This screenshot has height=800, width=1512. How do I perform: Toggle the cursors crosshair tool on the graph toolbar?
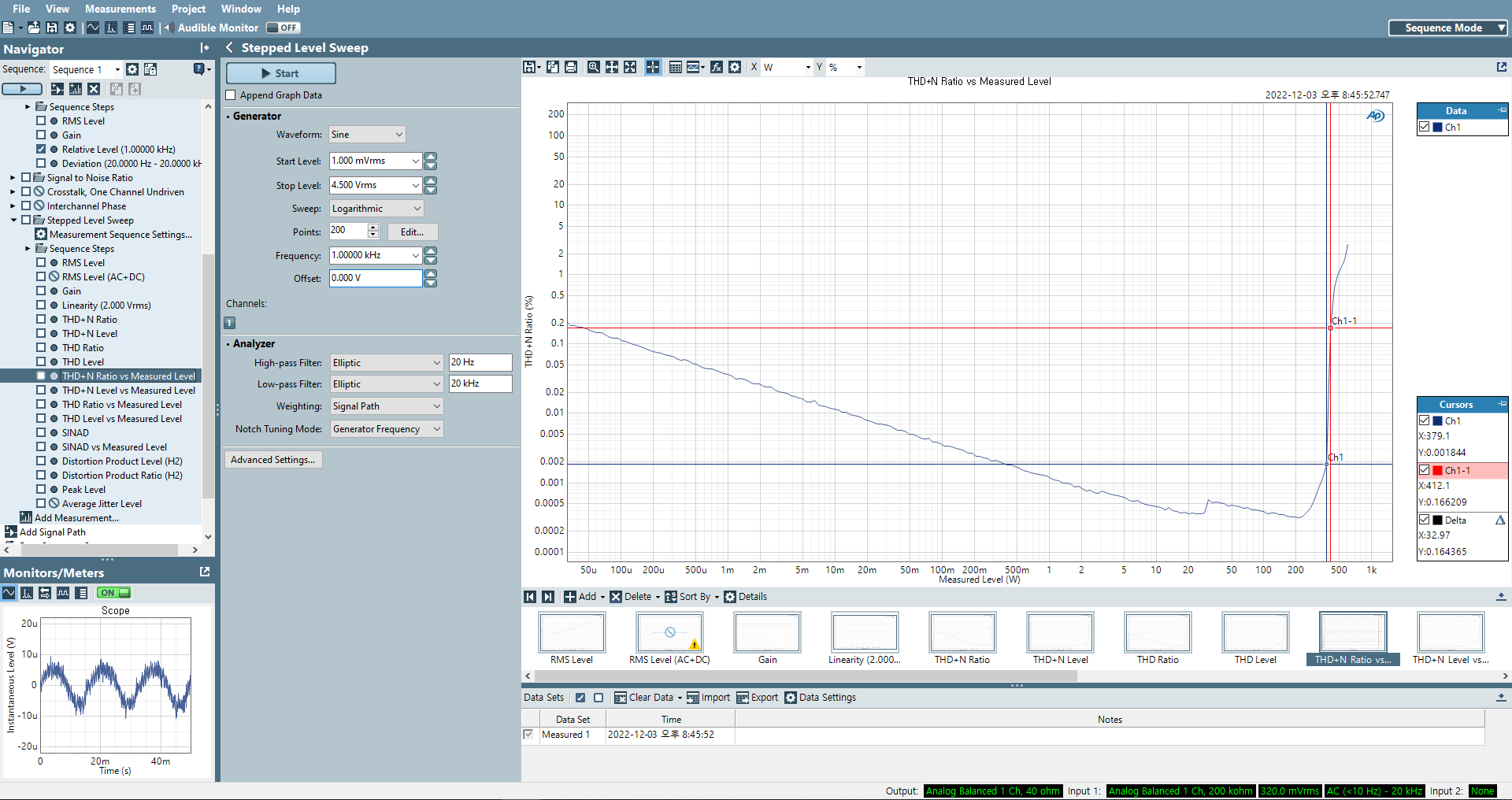tap(653, 67)
